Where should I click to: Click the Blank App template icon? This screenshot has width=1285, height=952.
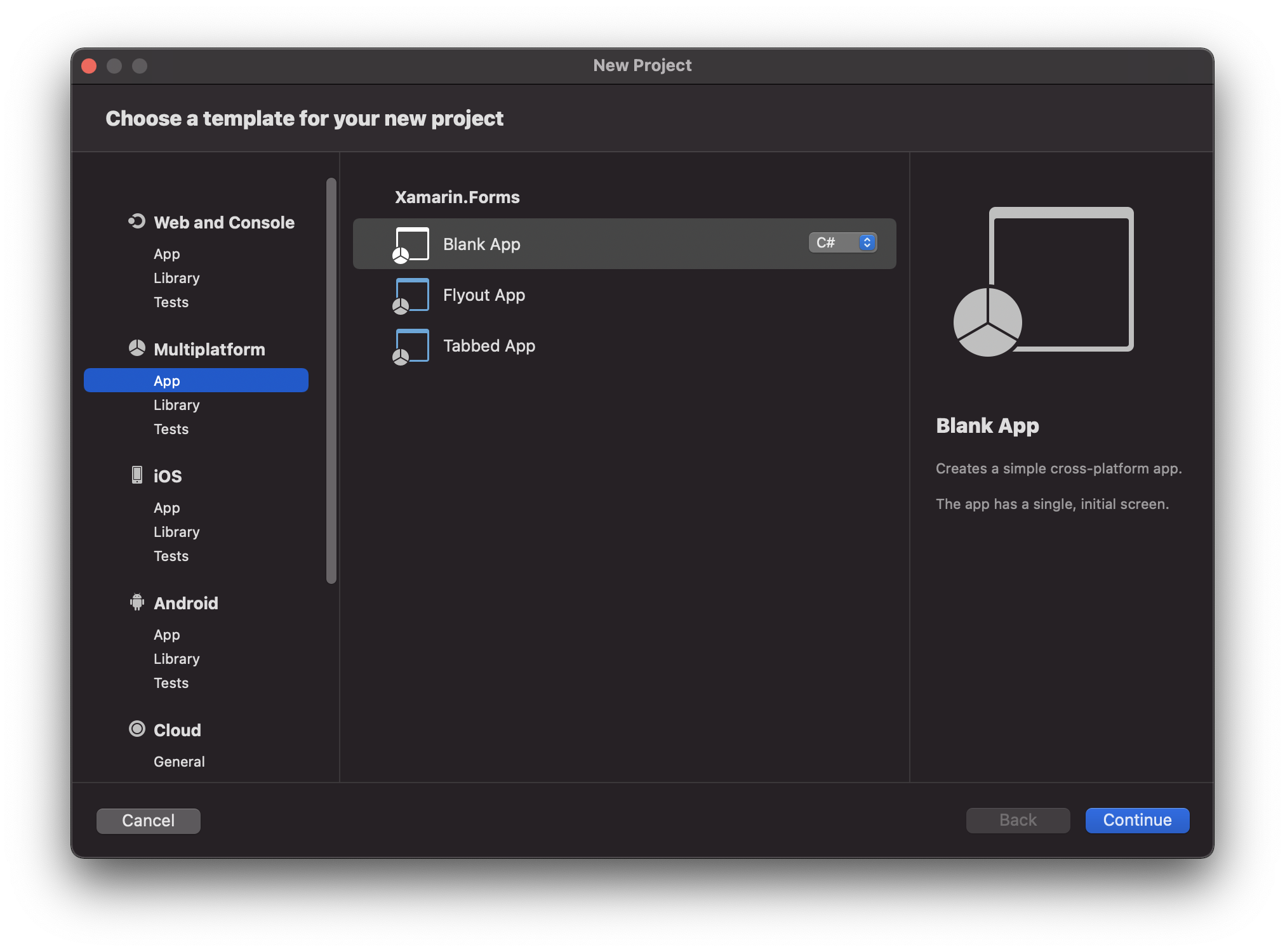pos(411,244)
